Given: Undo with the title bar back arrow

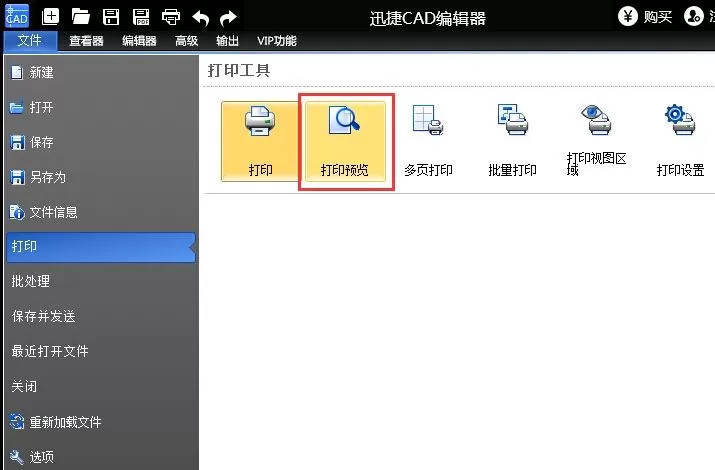Looking at the screenshot, I should [201, 18].
